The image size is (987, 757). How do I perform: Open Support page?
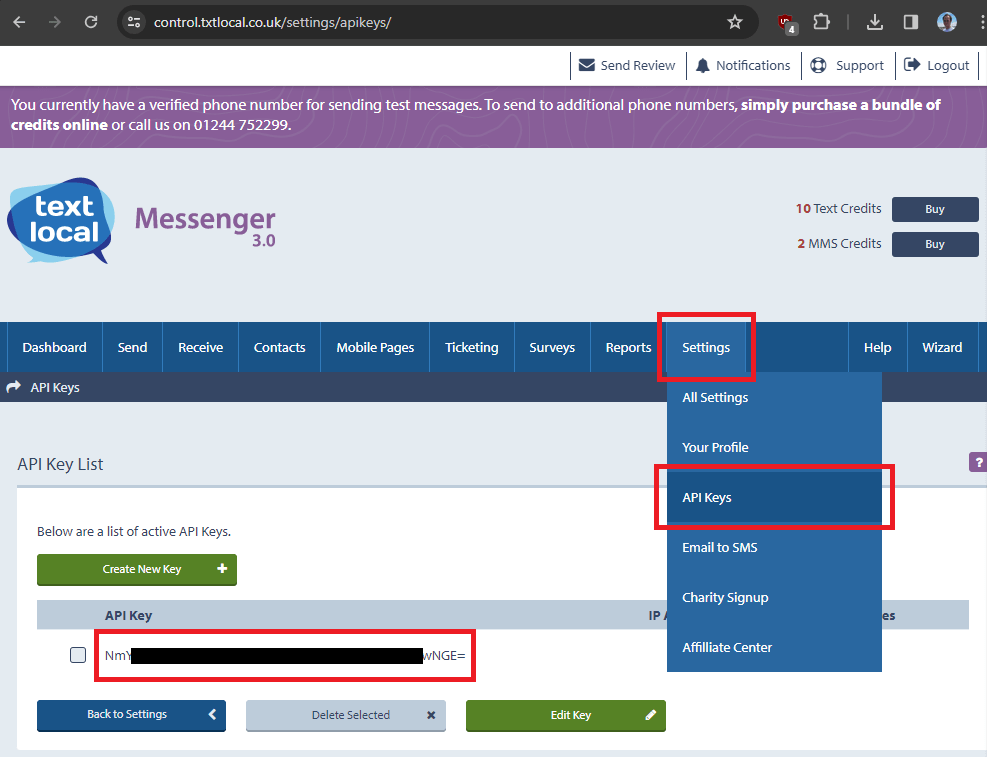tap(847, 65)
